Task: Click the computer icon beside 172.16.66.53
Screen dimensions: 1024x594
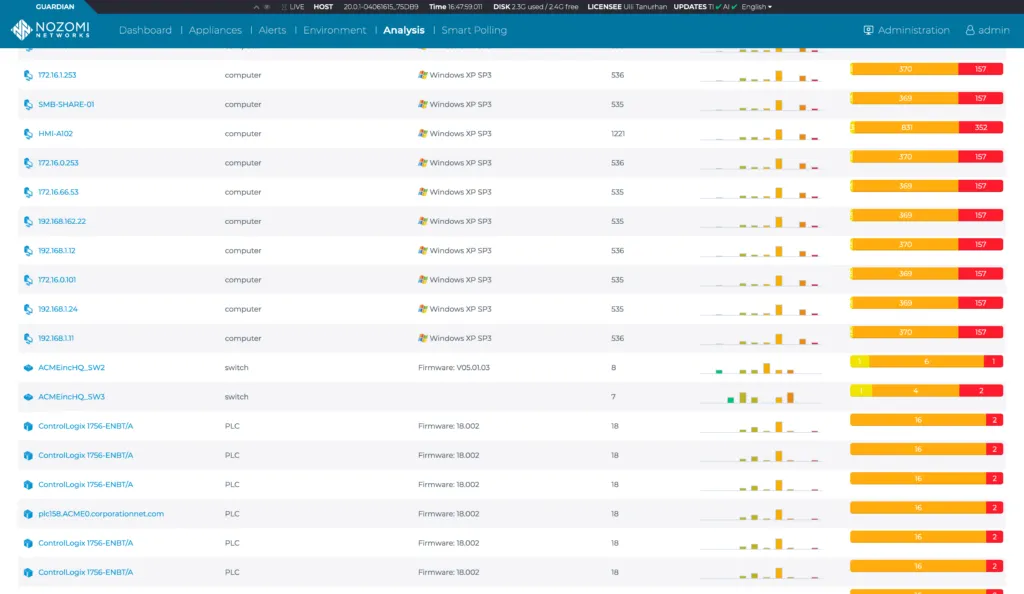Action: (28, 193)
